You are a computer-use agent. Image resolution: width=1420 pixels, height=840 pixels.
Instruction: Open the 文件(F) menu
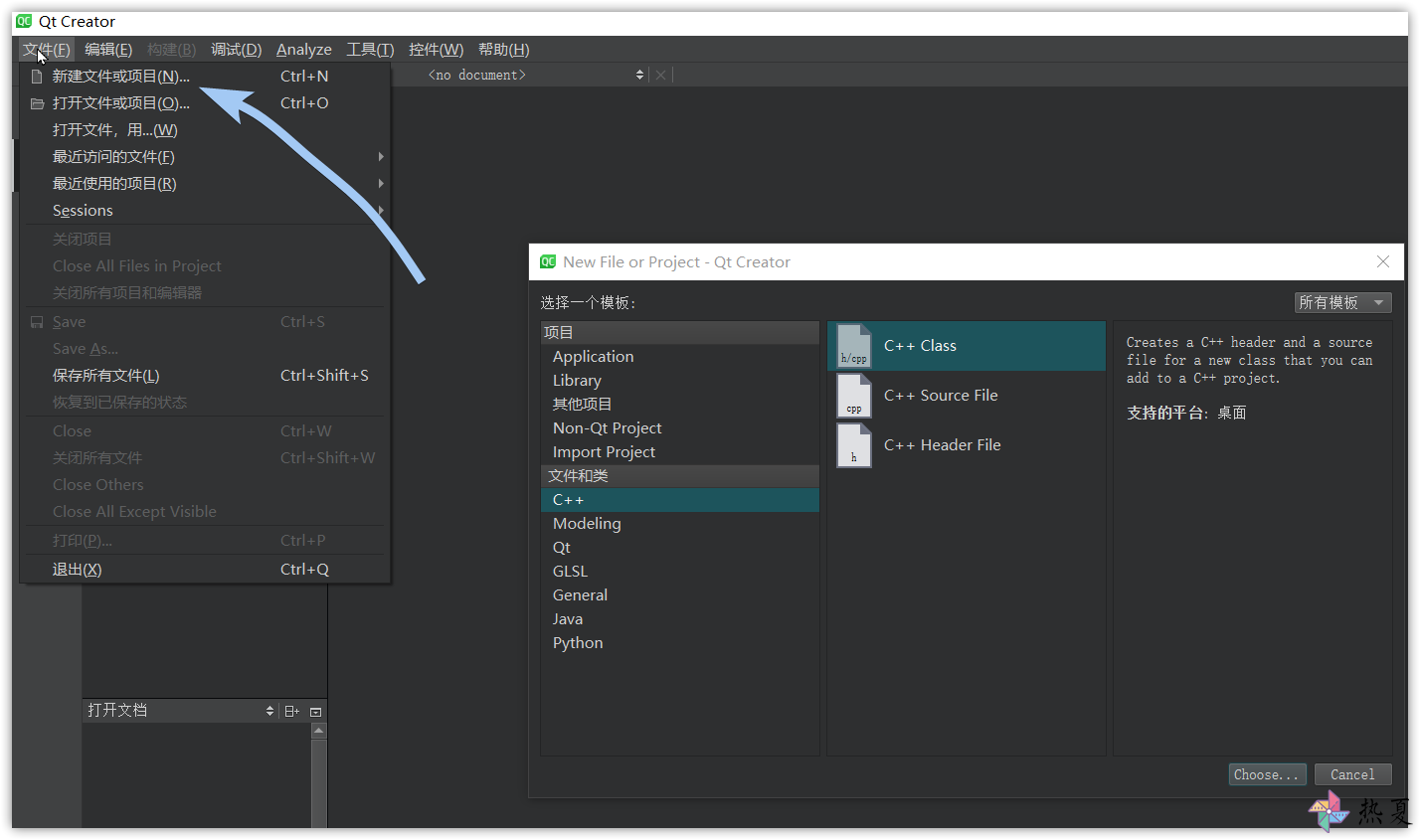(47, 50)
